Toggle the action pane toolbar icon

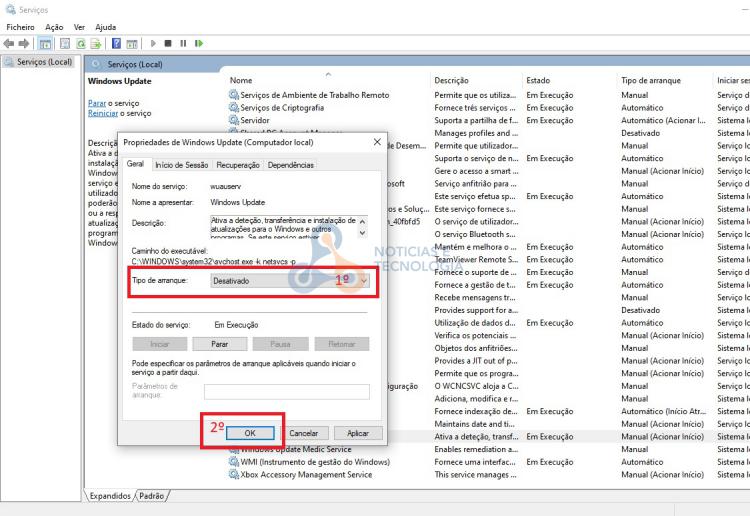pyautogui.click(x=132, y=44)
